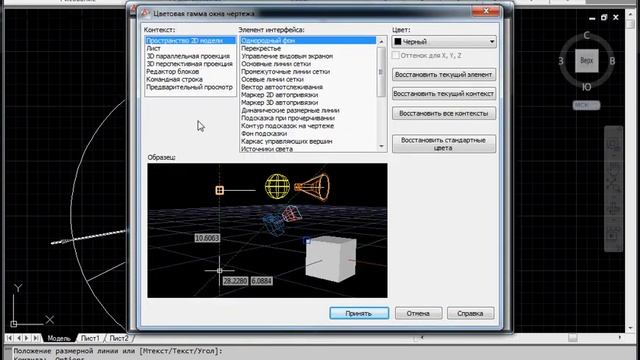Select 'Перекрестье' interface element

coord(261,48)
